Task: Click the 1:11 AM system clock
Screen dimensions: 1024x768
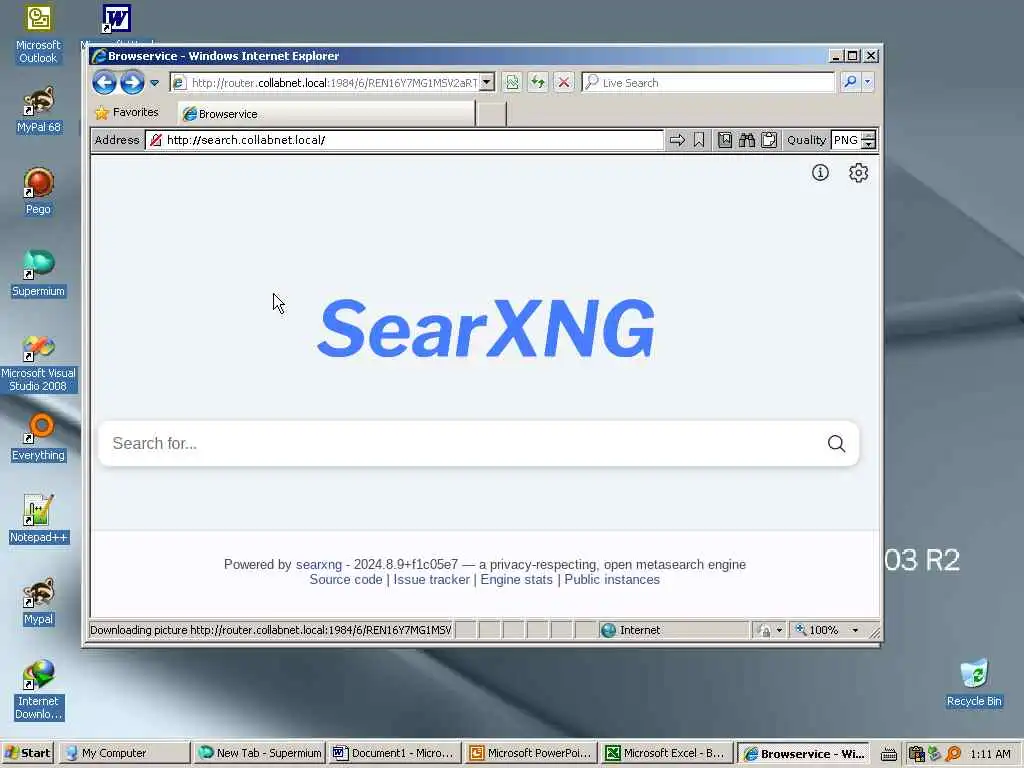Action: point(990,754)
